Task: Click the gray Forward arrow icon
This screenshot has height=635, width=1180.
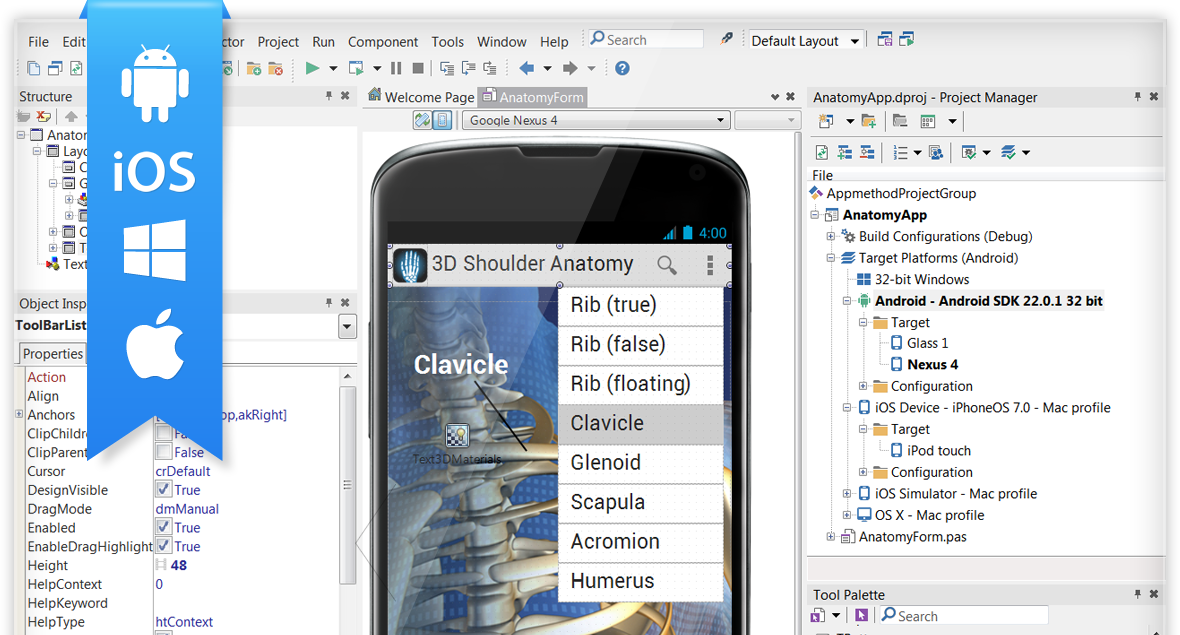Action: (x=570, y=68)
